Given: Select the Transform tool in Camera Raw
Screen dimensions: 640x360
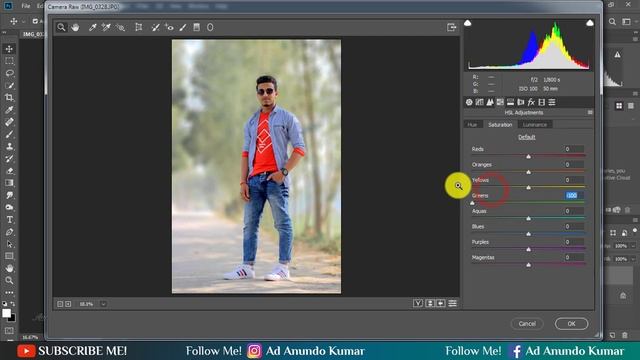Looking at the screenshot, I should 139,27.
